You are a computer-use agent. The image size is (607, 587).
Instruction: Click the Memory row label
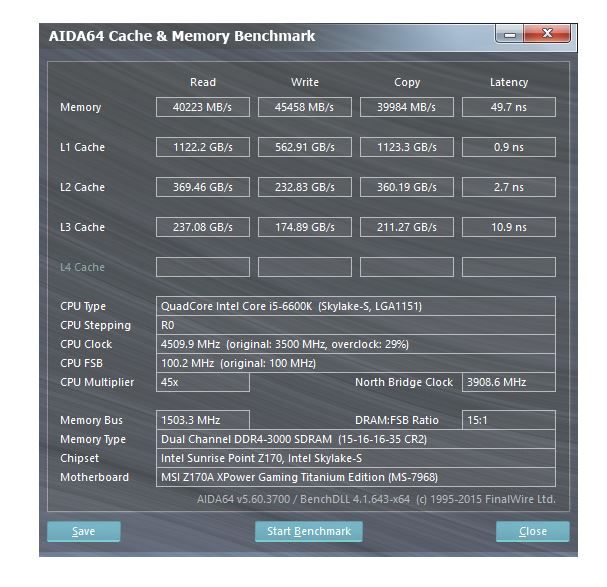[81, 107]
